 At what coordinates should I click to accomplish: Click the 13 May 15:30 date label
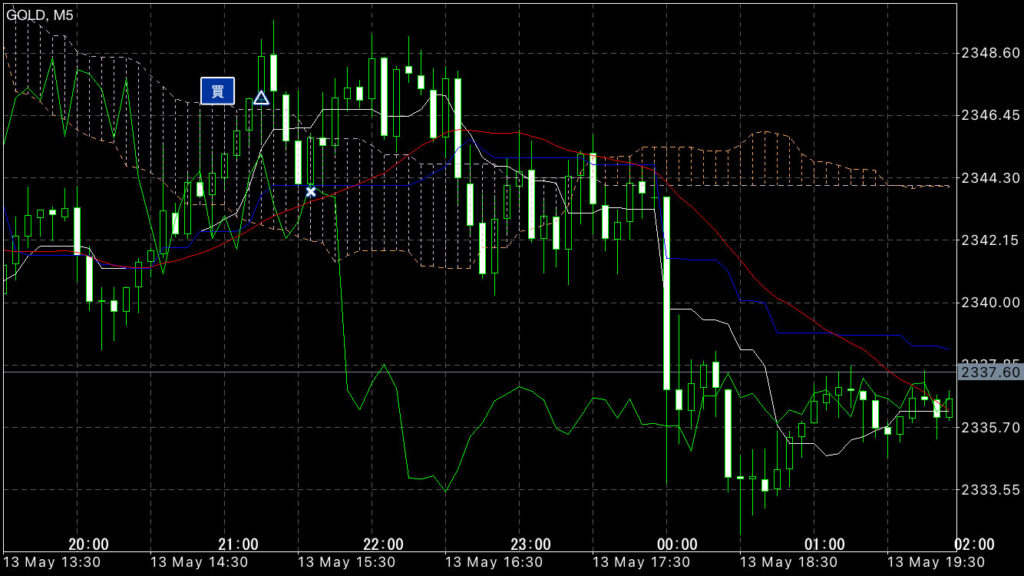click(347, 562)
